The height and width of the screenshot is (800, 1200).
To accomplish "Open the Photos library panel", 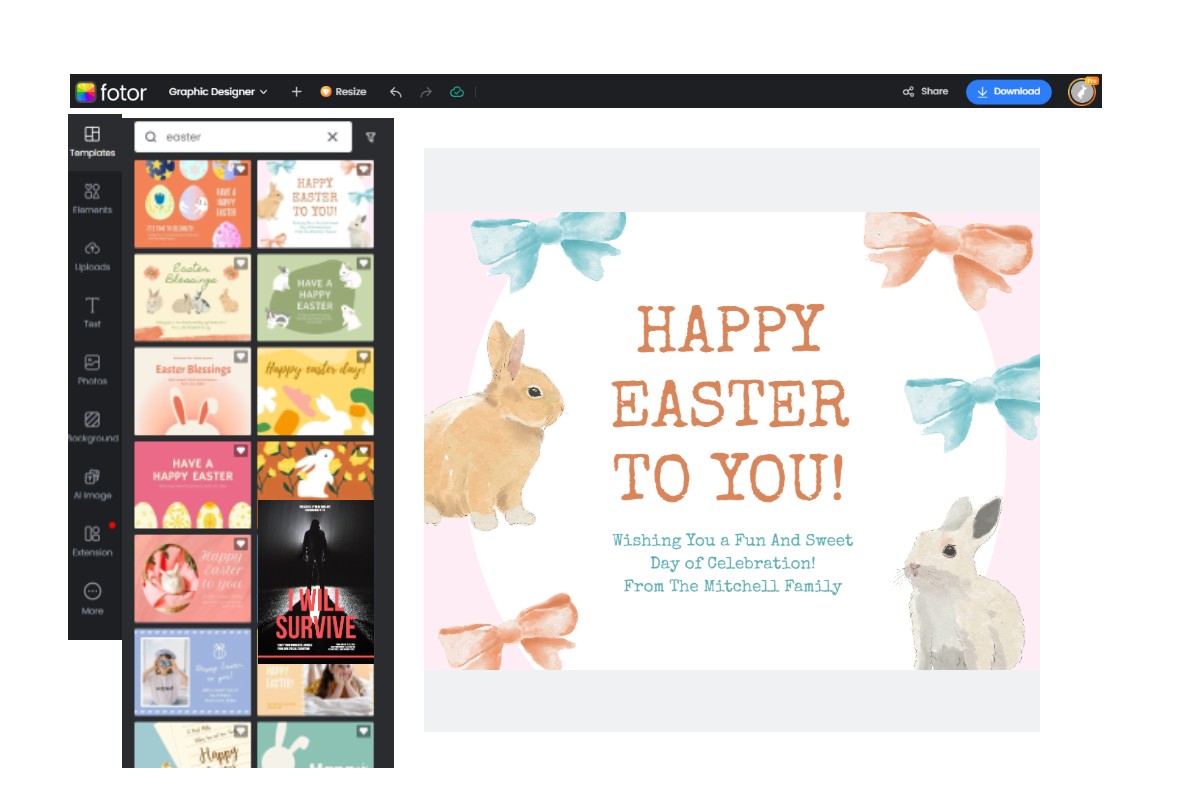I will click(x=92, y=369).
